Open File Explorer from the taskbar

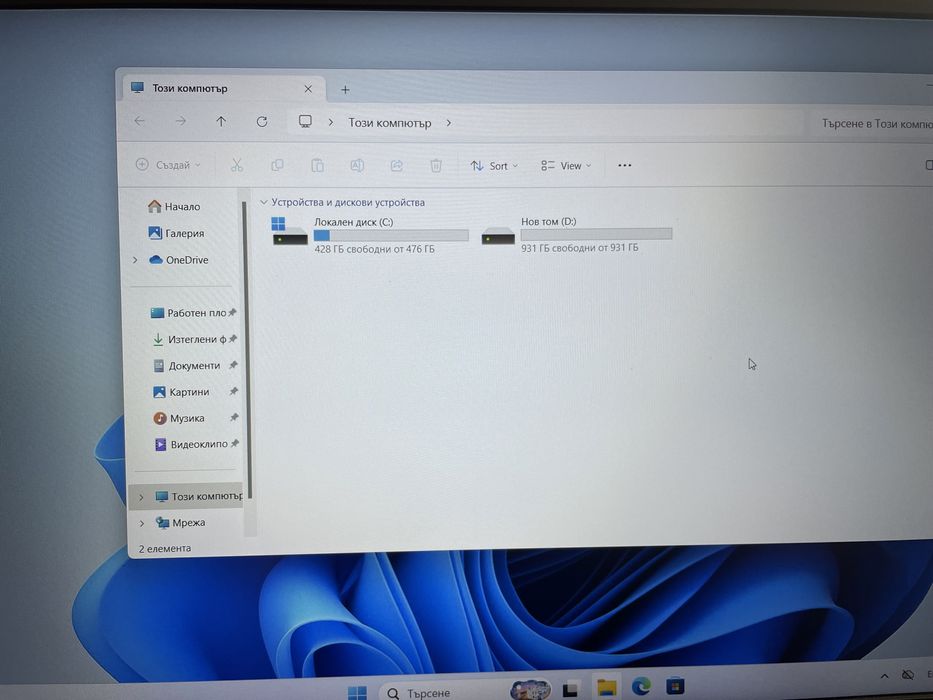(606, 688)
